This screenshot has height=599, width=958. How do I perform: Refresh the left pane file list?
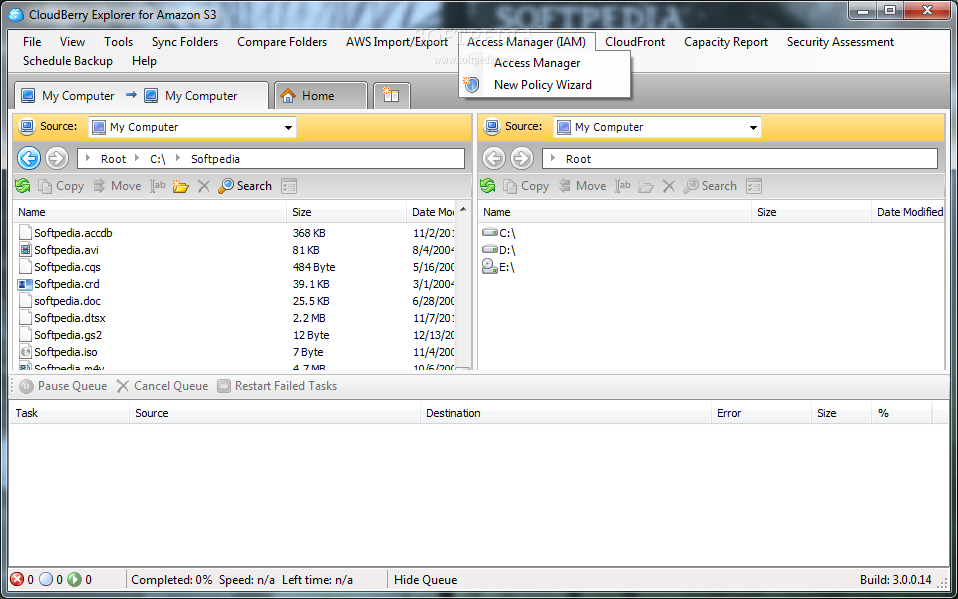coord(23,186)
